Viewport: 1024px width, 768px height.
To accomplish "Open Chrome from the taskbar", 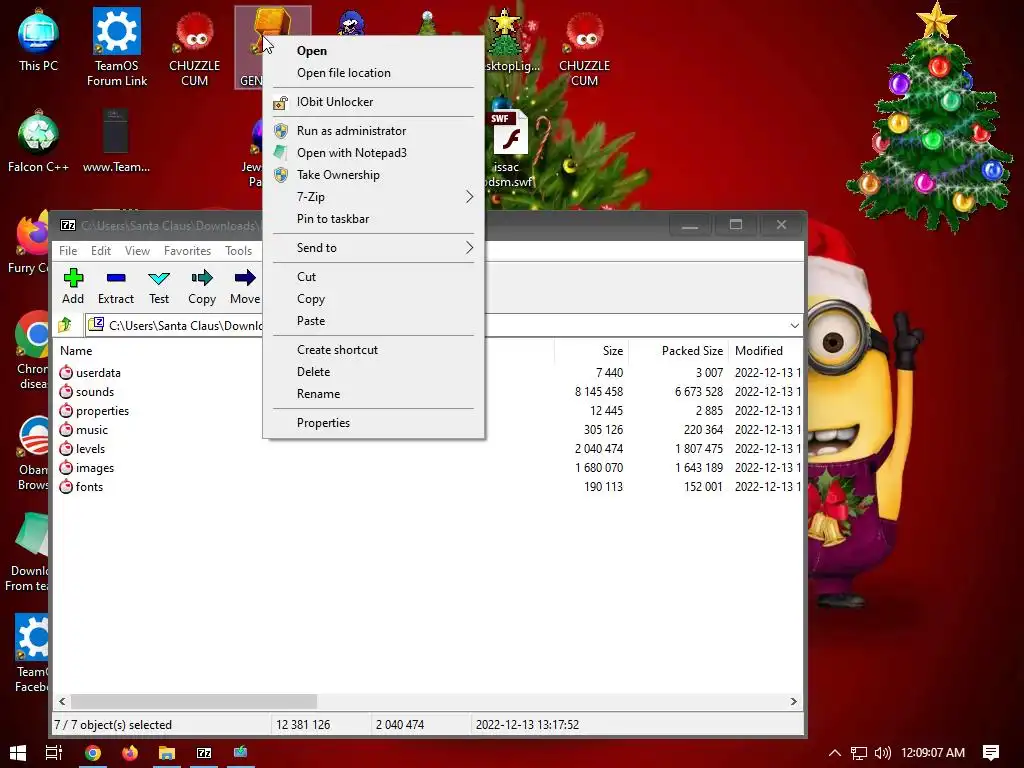I will 93,752.
